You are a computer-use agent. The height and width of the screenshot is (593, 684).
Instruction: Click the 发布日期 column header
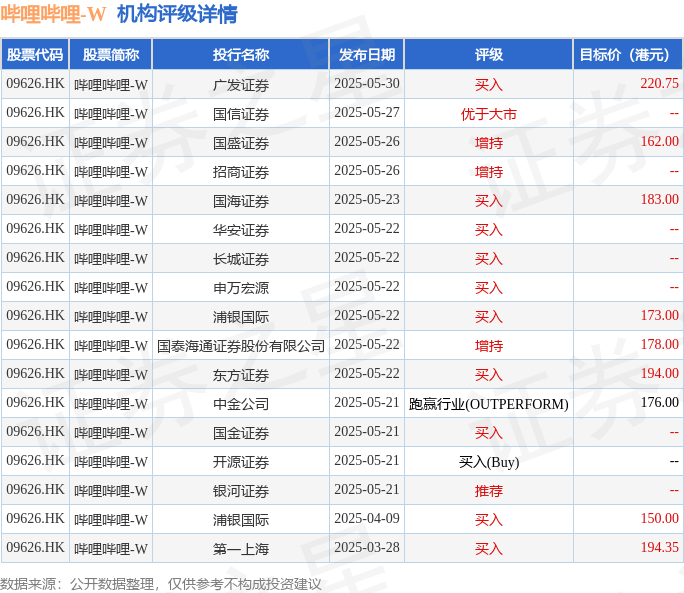367,55
